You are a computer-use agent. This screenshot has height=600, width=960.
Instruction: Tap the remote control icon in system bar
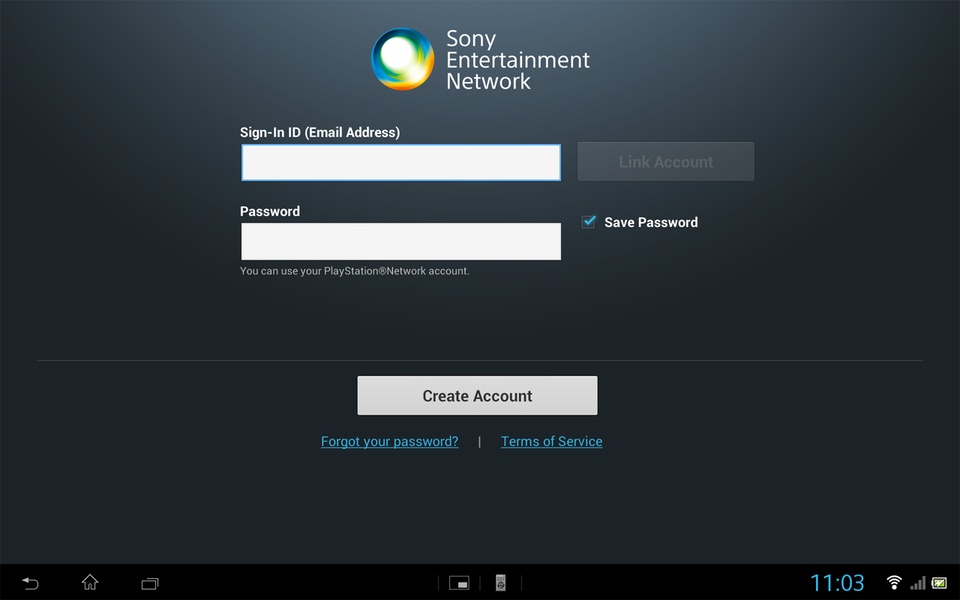pyautogui.click(x=500, y=583)
